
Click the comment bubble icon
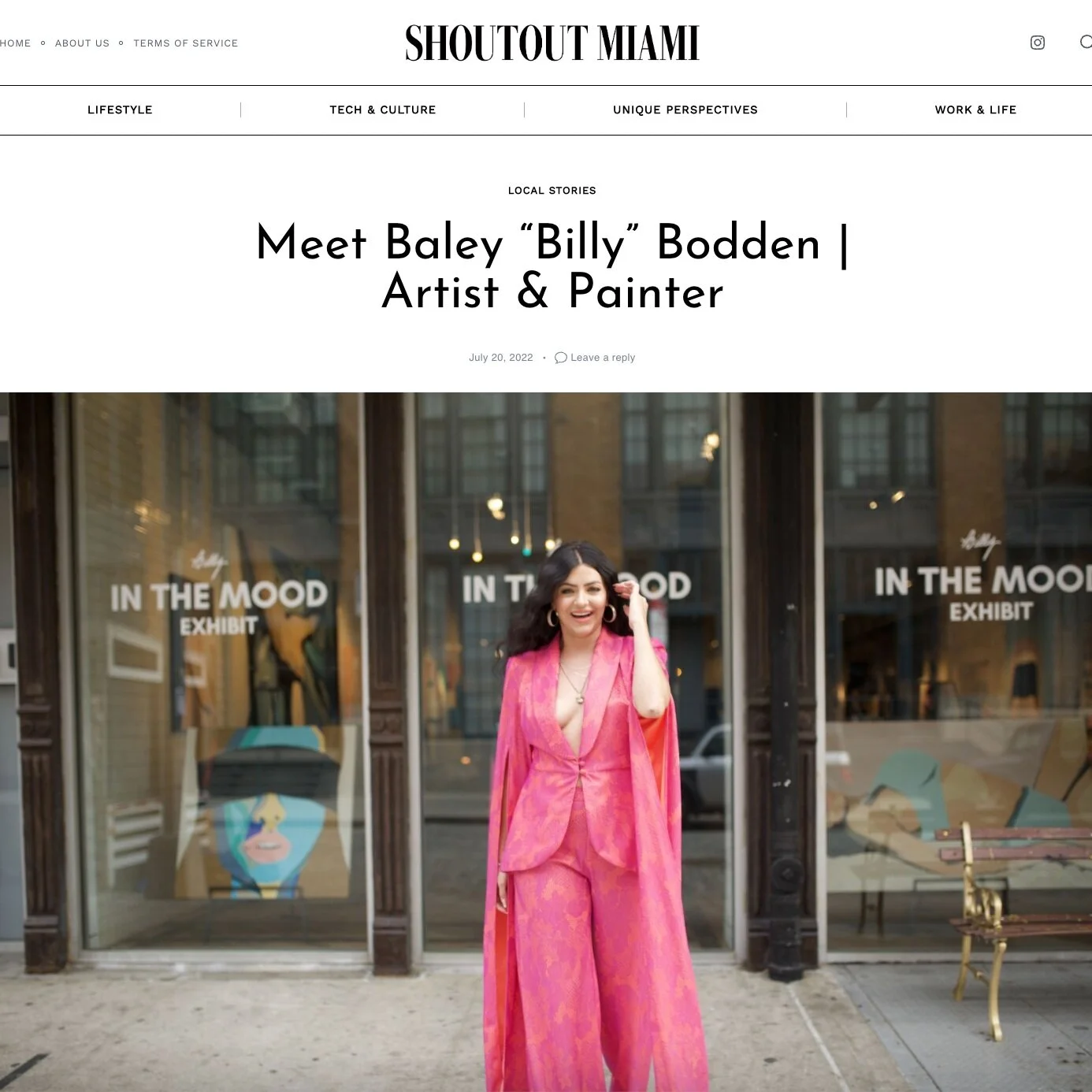coord(561,358)
